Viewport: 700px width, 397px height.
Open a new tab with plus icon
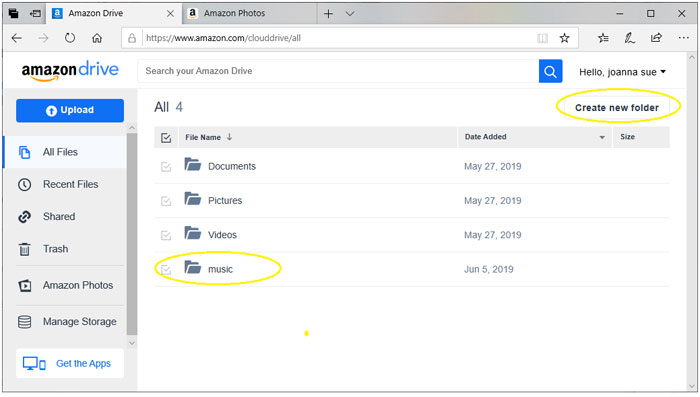[x=328, y=14]
